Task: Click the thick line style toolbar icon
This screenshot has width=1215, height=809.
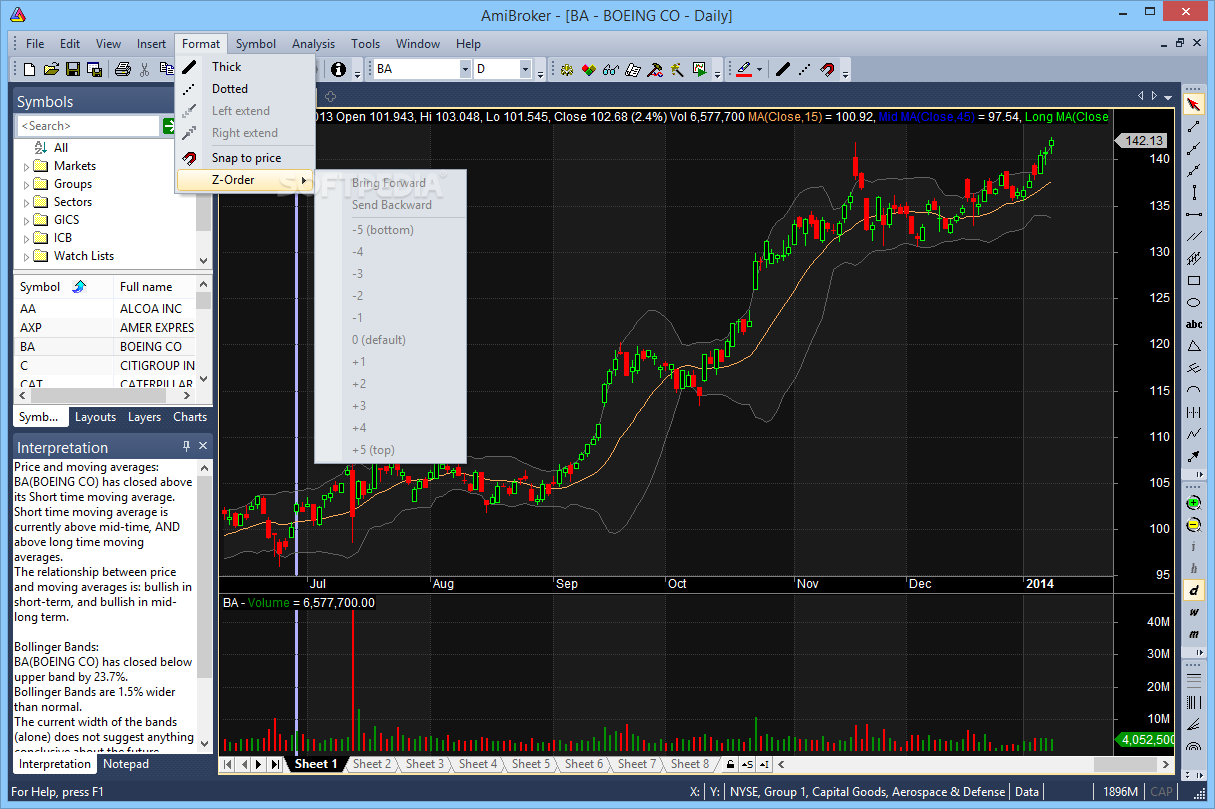Action: click(783, 69)
